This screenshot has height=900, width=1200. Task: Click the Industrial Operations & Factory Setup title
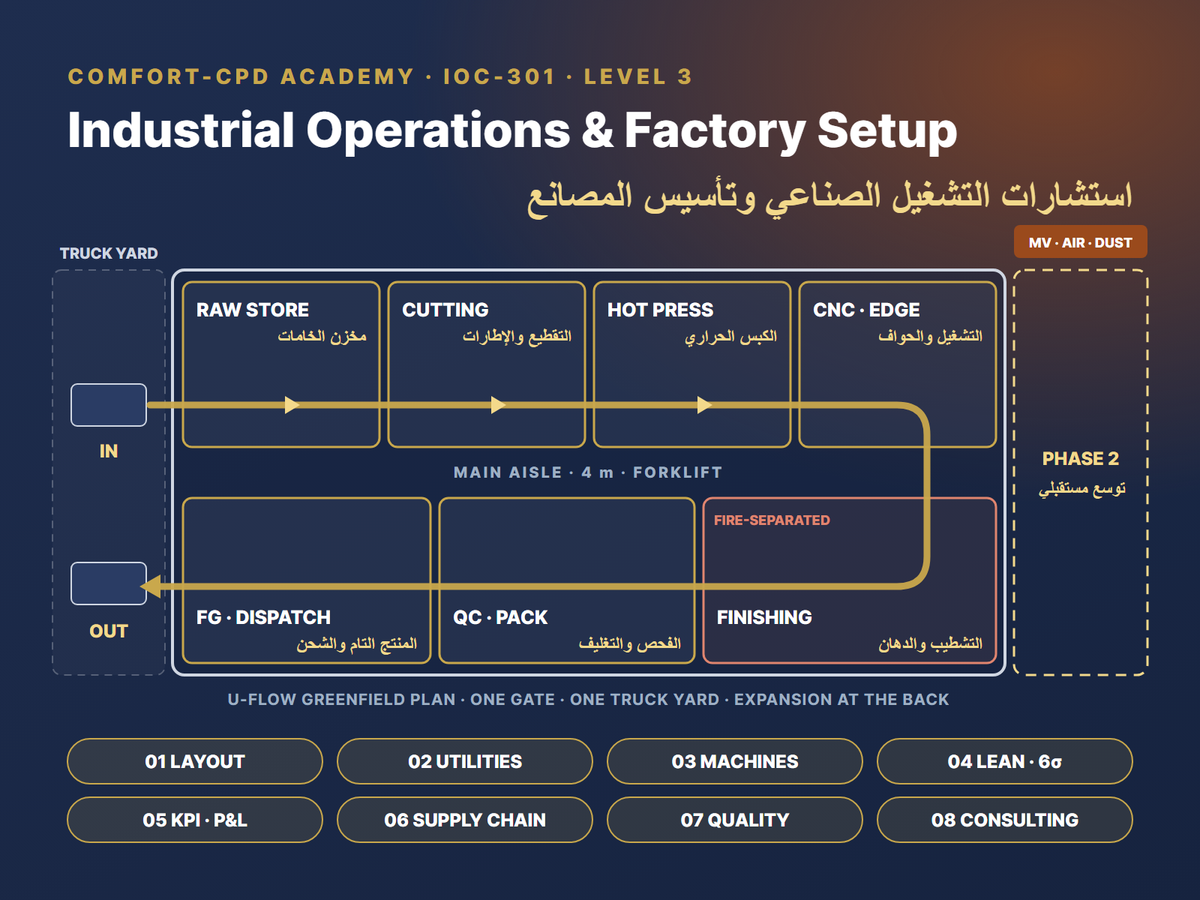(512, 131)
